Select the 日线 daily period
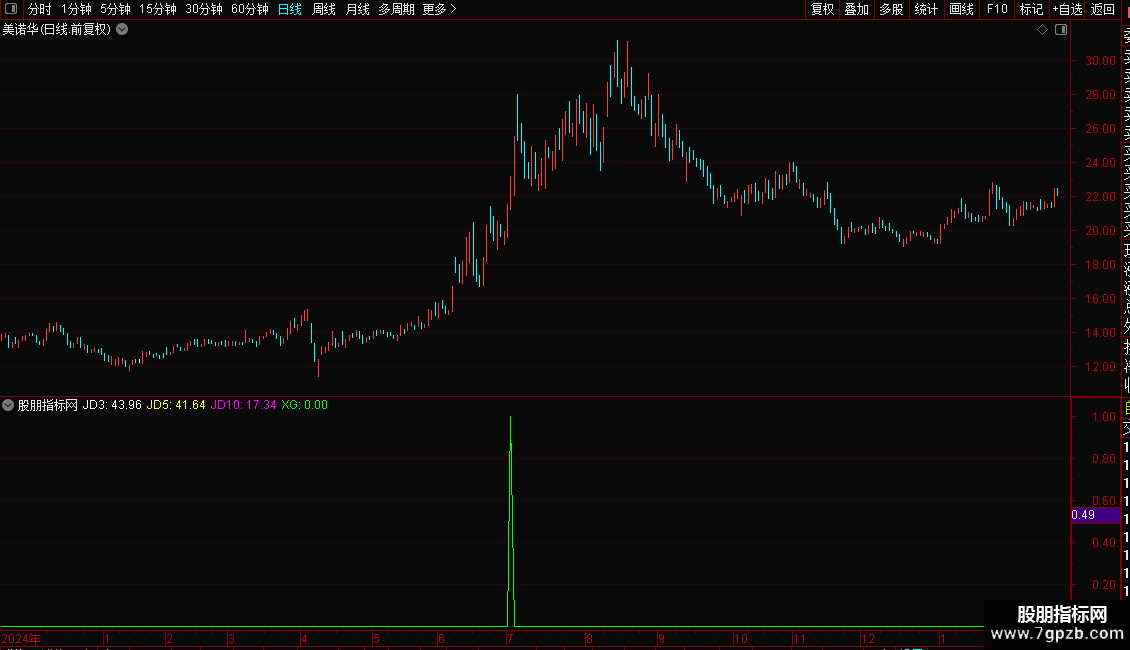The width and height of the screenshot is (1130, 650). (x=290, y=9)
